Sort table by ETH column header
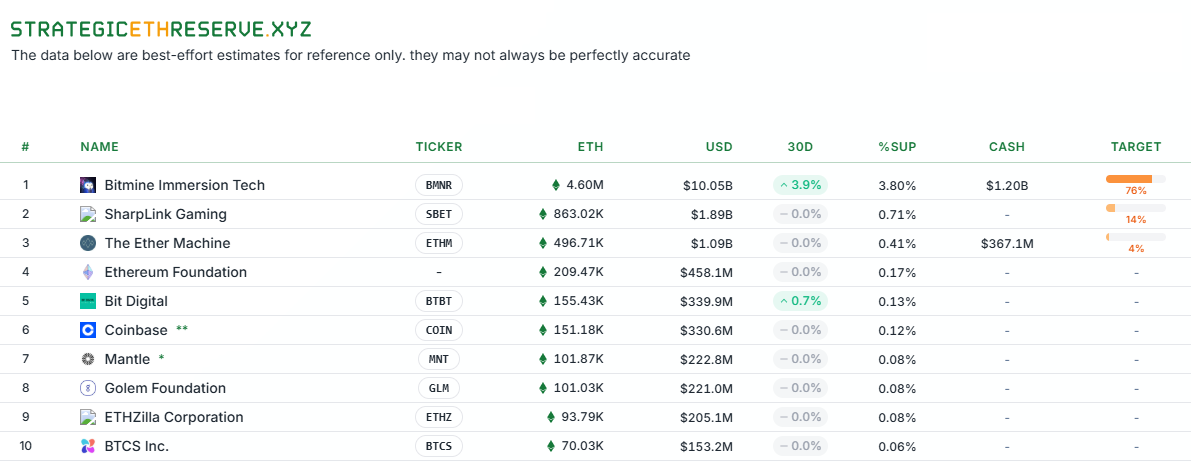Viewport: 1196px width, 462px height. tap(590, 147)
